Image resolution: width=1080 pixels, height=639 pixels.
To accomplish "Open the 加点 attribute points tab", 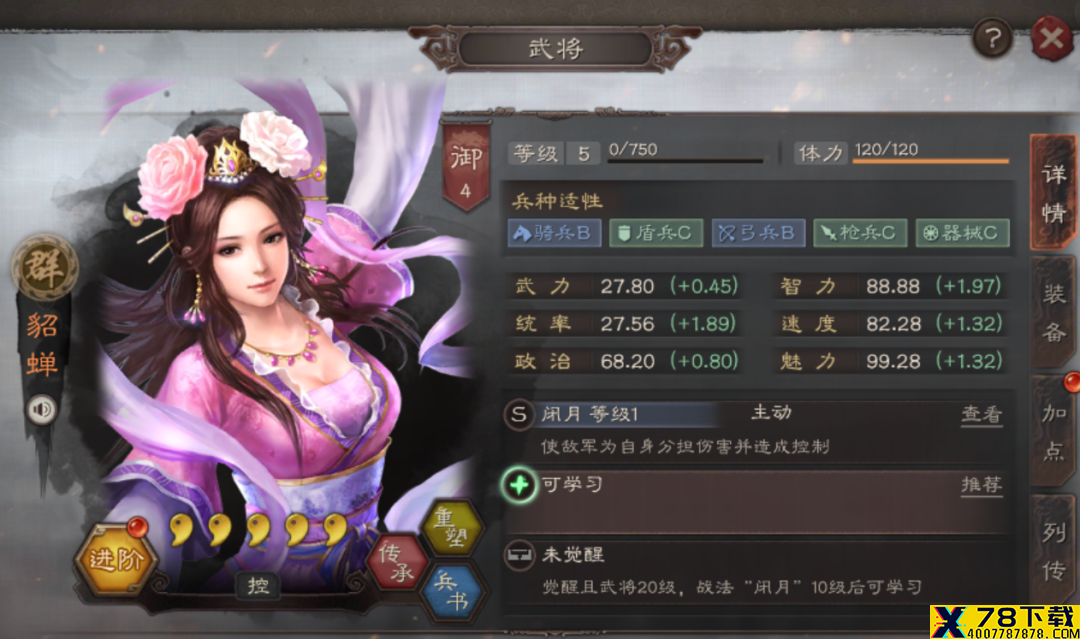I will pos(1054,431).
